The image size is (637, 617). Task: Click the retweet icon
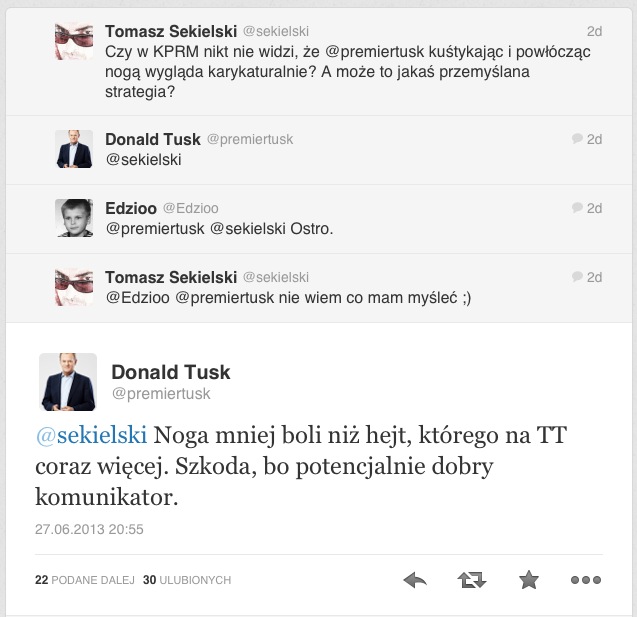472,580
